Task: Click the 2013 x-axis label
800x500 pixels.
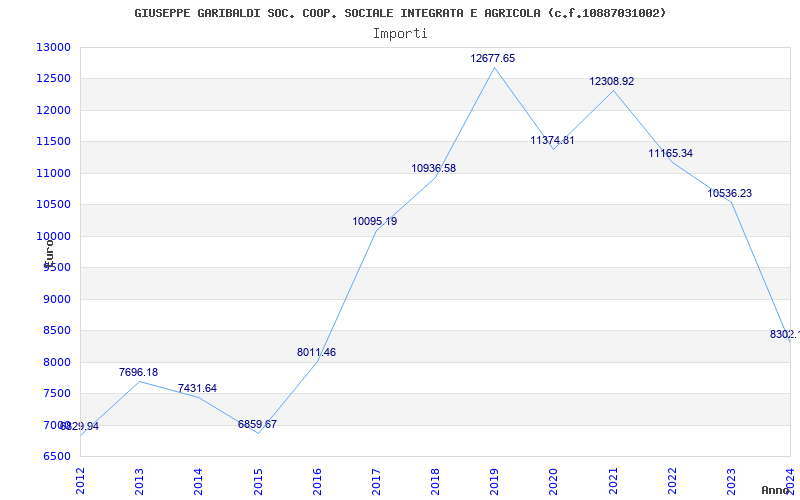Action: (139, 481)
